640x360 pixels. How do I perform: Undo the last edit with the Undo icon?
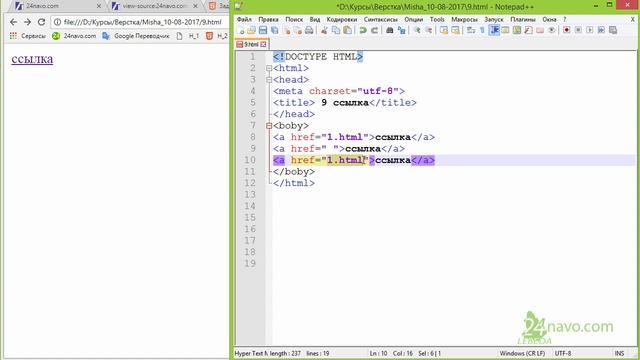362,30
